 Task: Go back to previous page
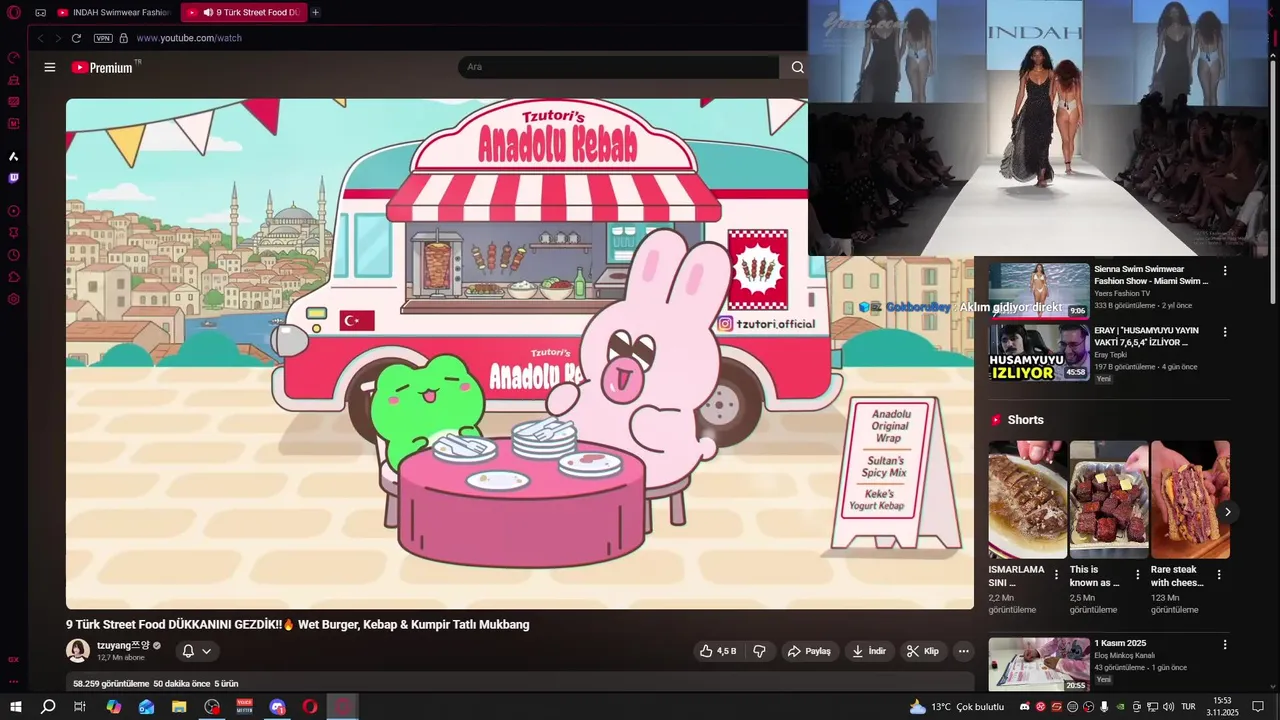41,38
